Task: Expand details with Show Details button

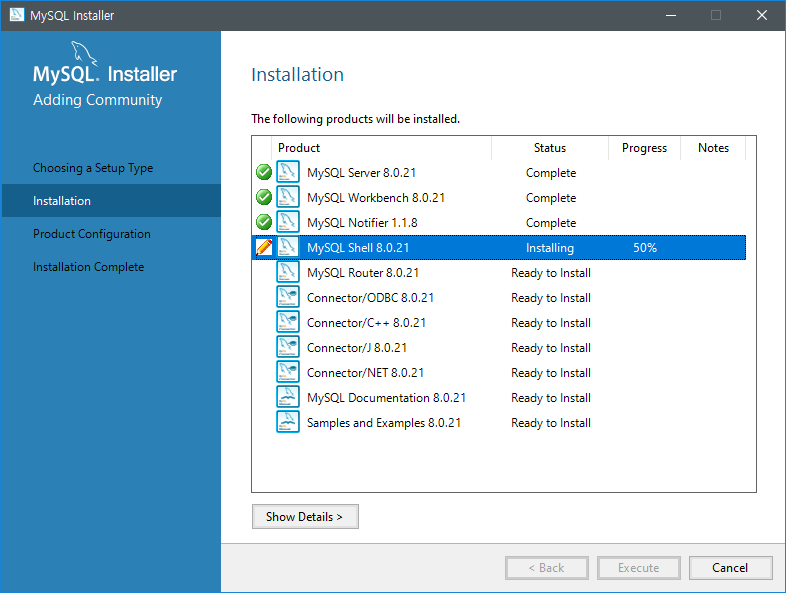Action: coord(305,516)
